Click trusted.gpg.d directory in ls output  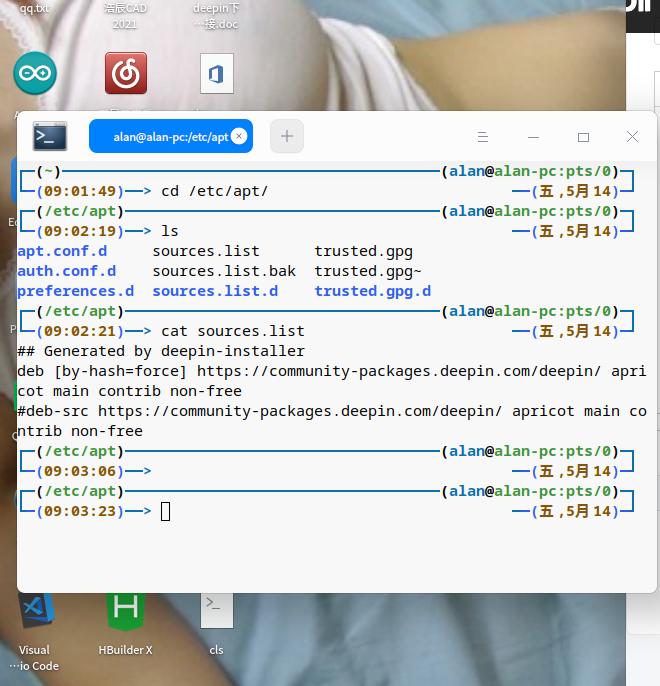[x=373, y=292]
